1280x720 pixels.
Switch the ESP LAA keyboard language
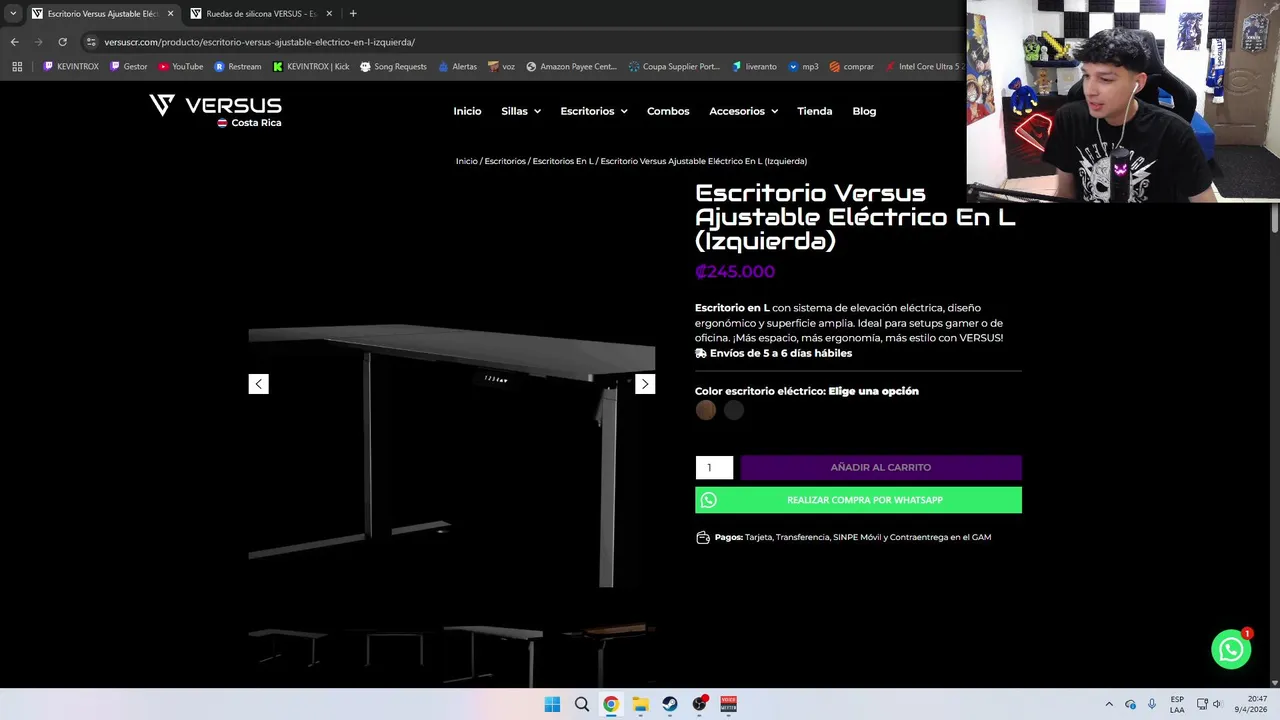1177,704
